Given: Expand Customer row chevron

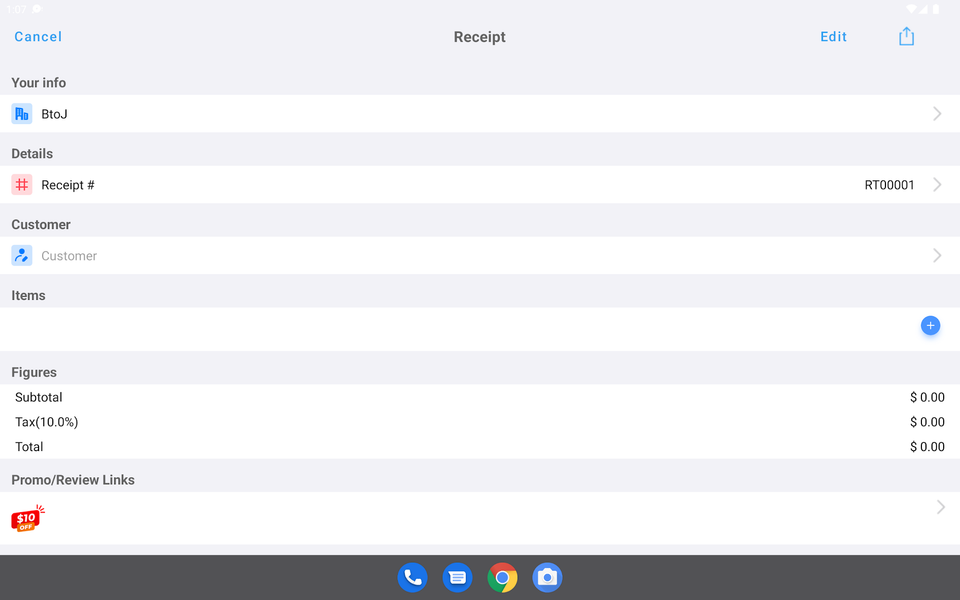Looking at the screenshot, I should click(937, 255).
